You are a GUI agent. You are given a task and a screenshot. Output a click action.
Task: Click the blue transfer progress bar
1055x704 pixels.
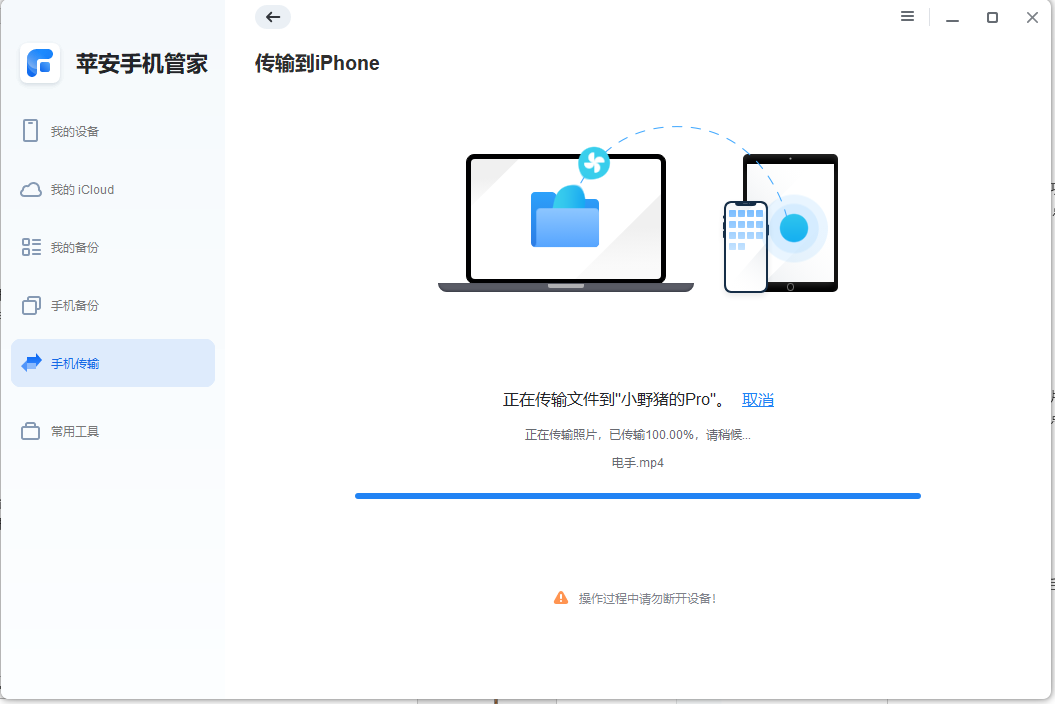tap(637, 495)
